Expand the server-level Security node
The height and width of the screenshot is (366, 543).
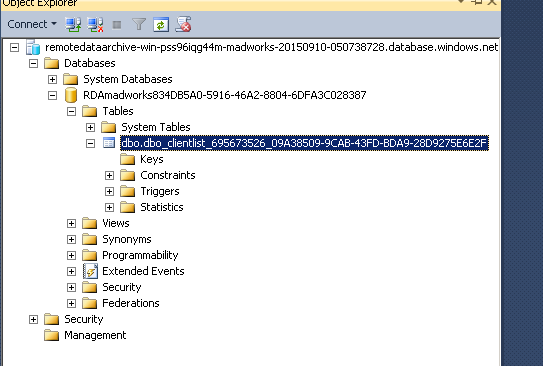pos(33,320)
